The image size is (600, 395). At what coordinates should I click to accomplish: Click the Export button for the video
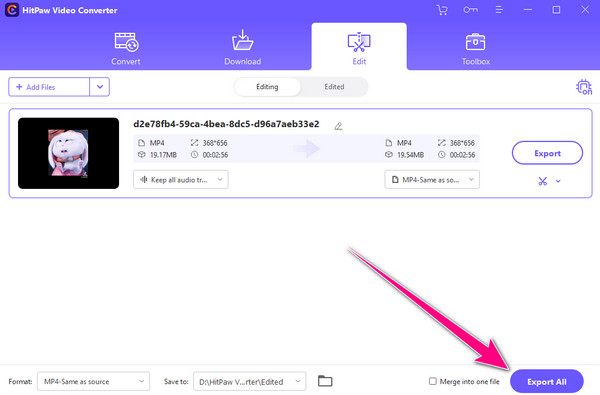pyautogui.click(x=547, y=153)
